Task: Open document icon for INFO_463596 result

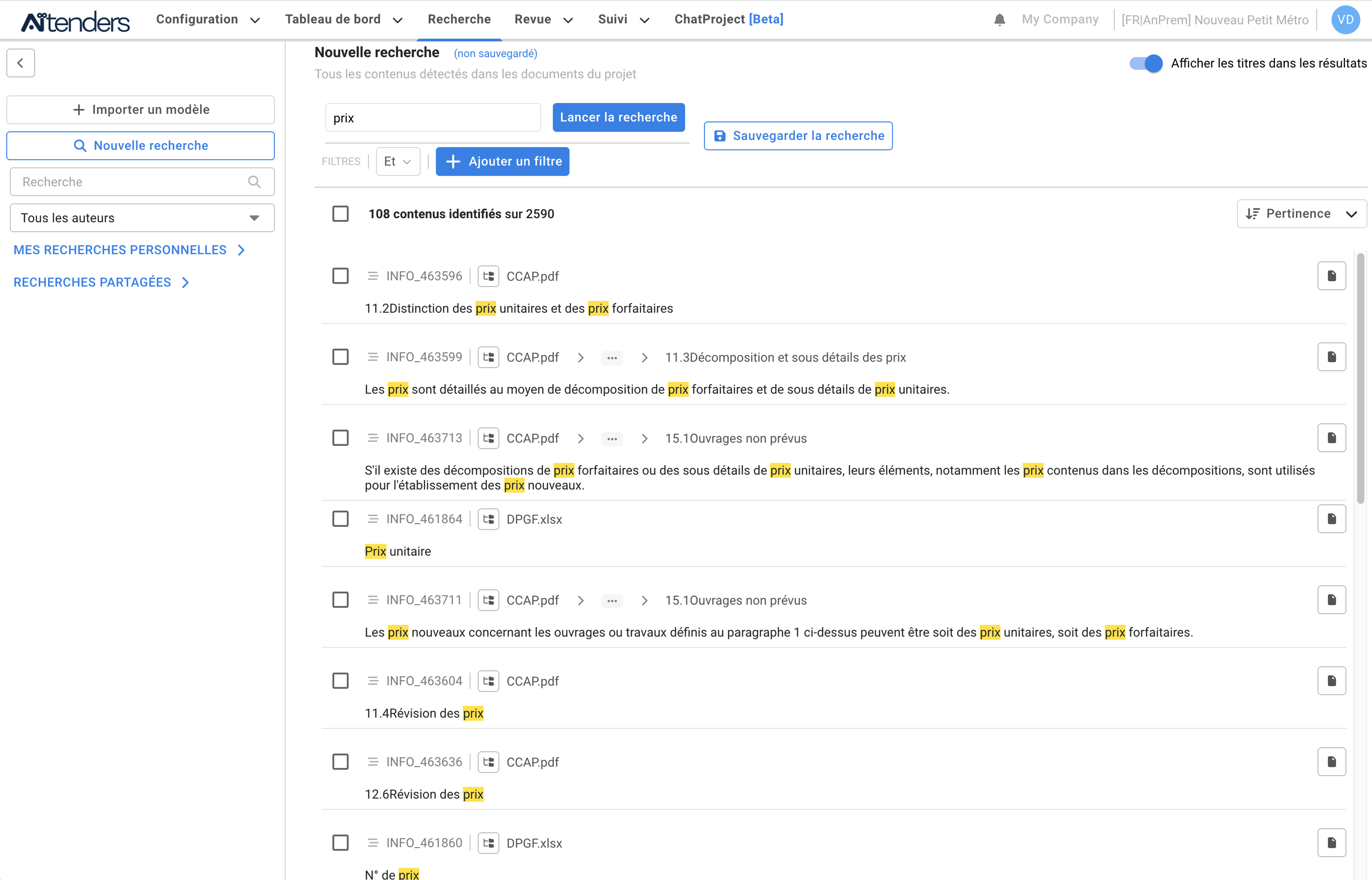Action: tap(1331, 276)
